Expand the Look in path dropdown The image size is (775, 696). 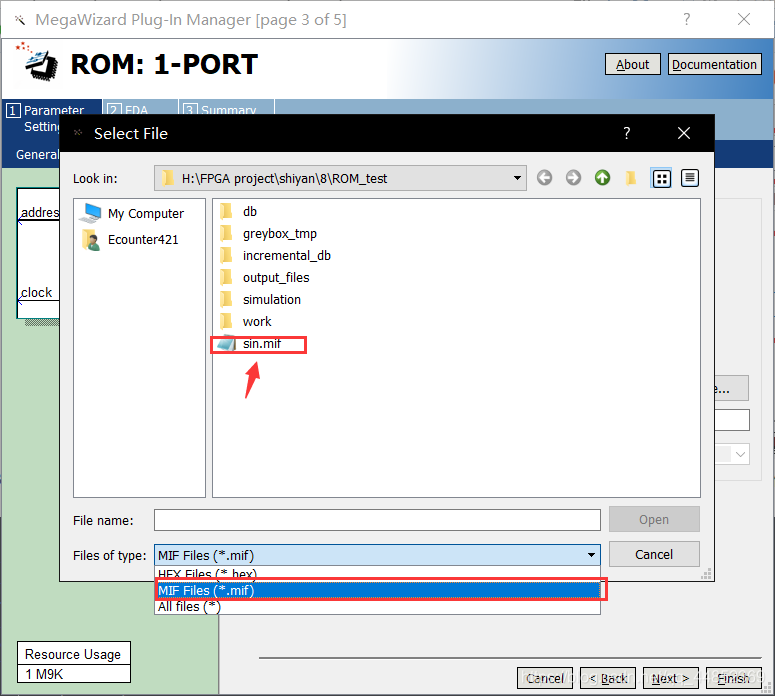click(517, 178)
